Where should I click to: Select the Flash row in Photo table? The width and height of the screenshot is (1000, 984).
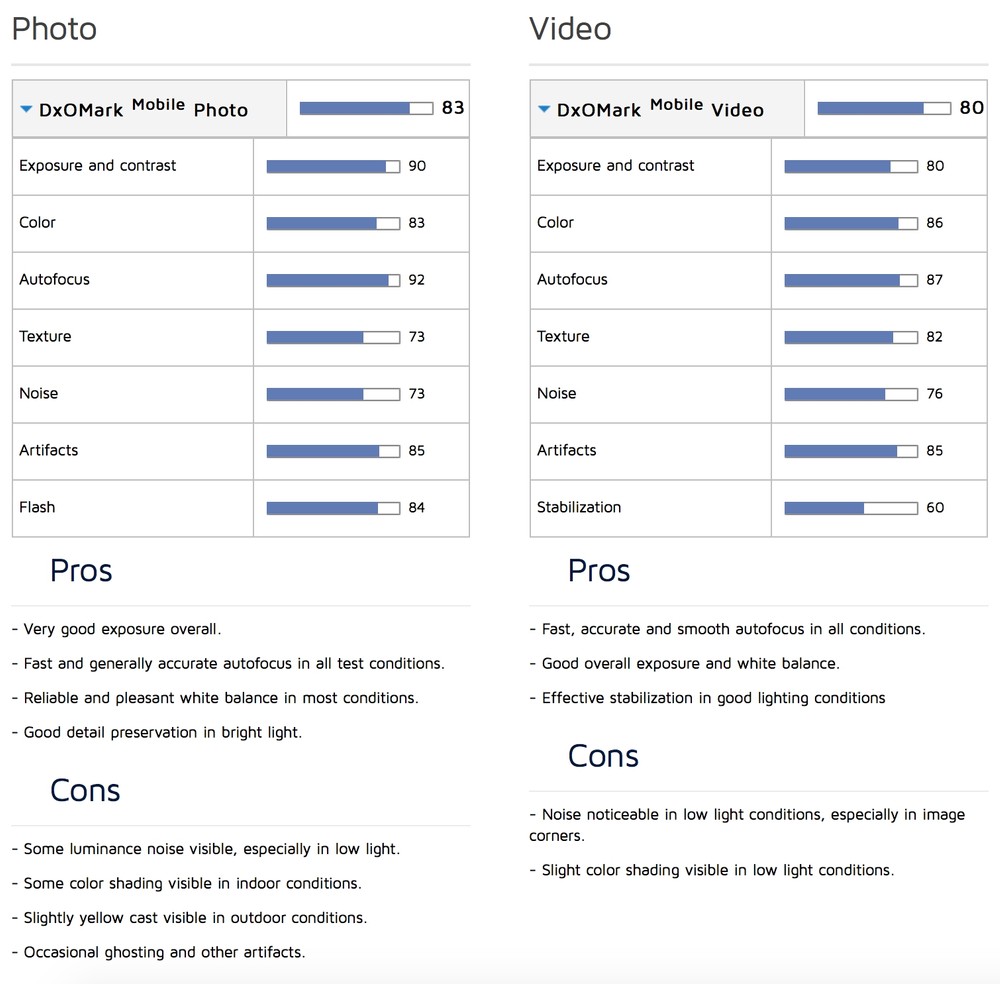tap(240, 508)
